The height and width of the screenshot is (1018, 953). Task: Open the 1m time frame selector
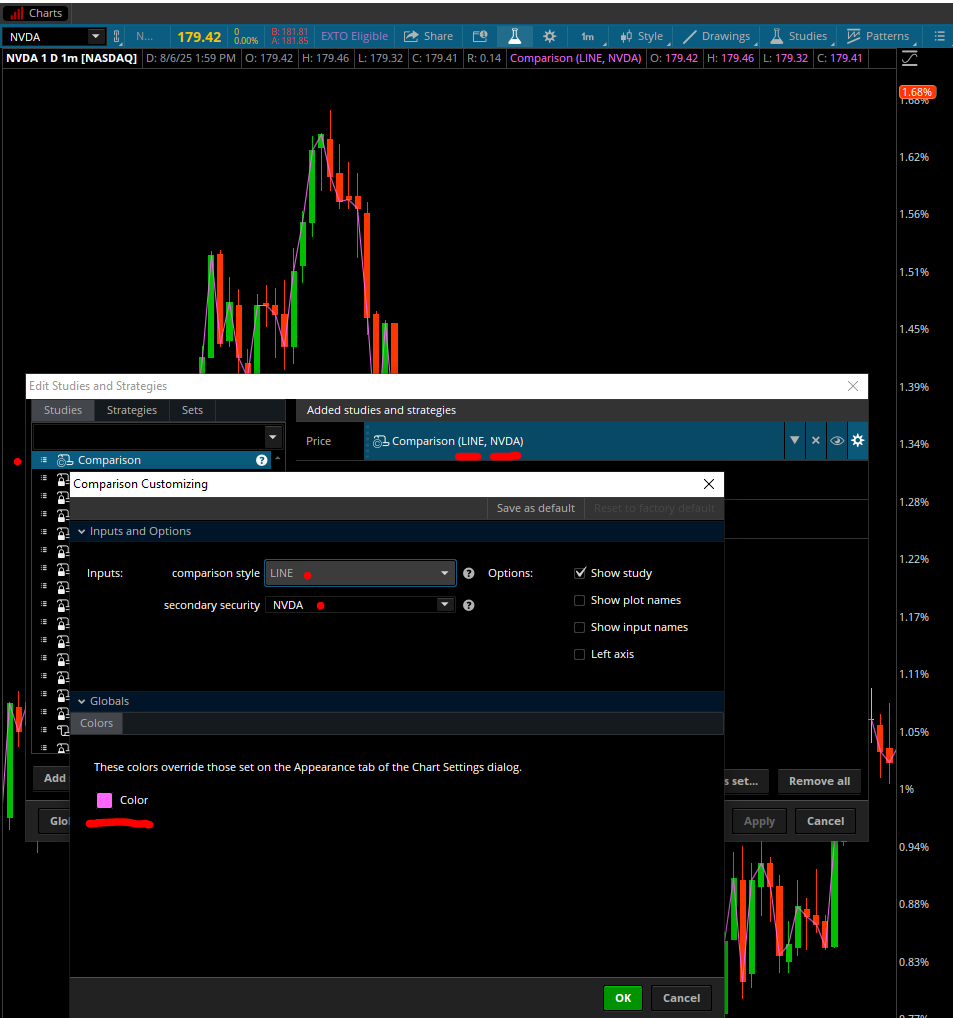(x=589, y=36)
